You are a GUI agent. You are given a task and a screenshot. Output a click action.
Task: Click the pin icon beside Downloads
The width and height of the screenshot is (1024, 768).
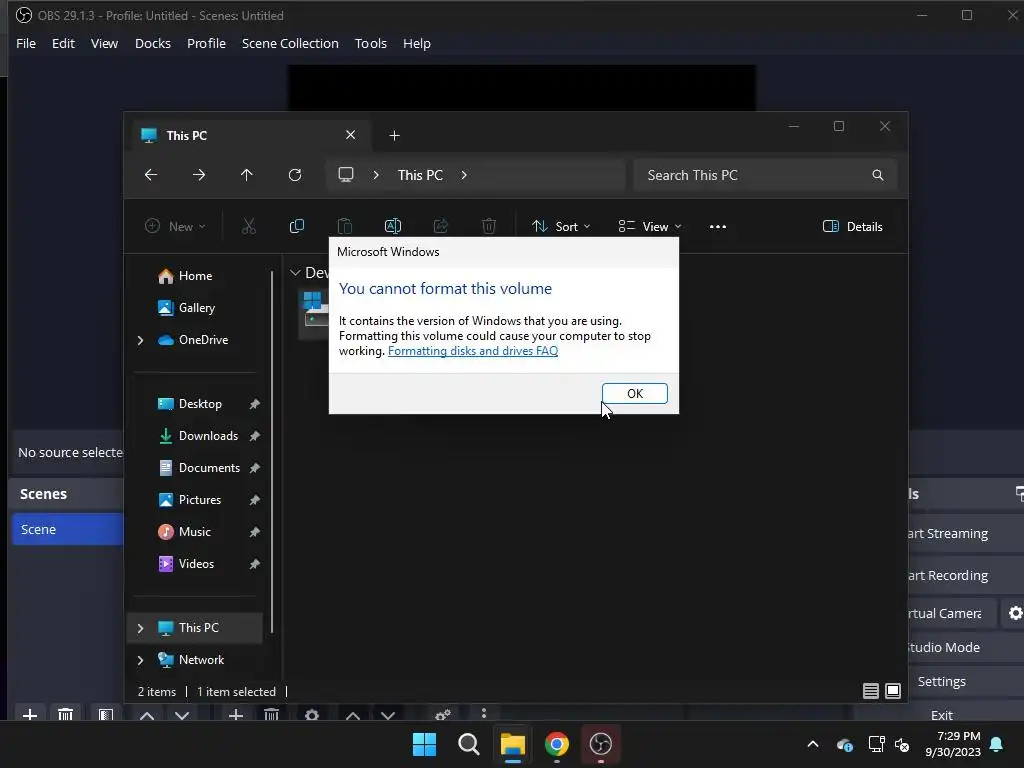(254, 436)
